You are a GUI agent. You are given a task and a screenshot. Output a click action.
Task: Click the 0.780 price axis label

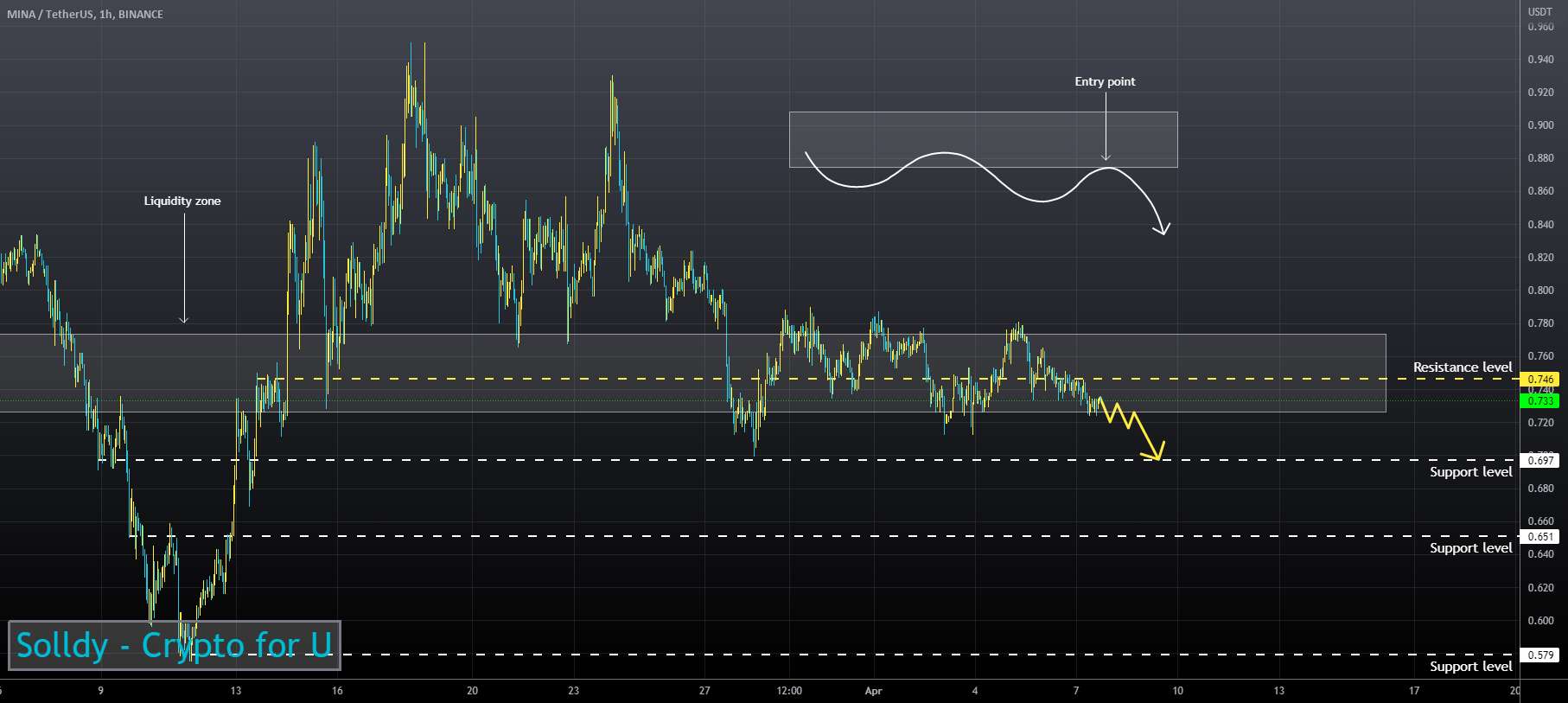(x=1540, y=323)
